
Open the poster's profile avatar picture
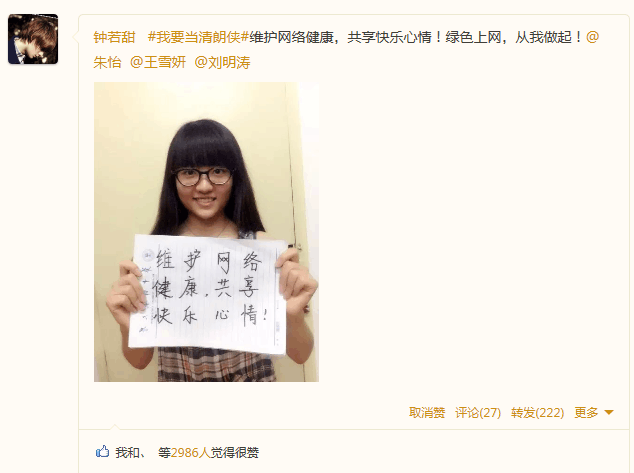[x=33, y=39]
